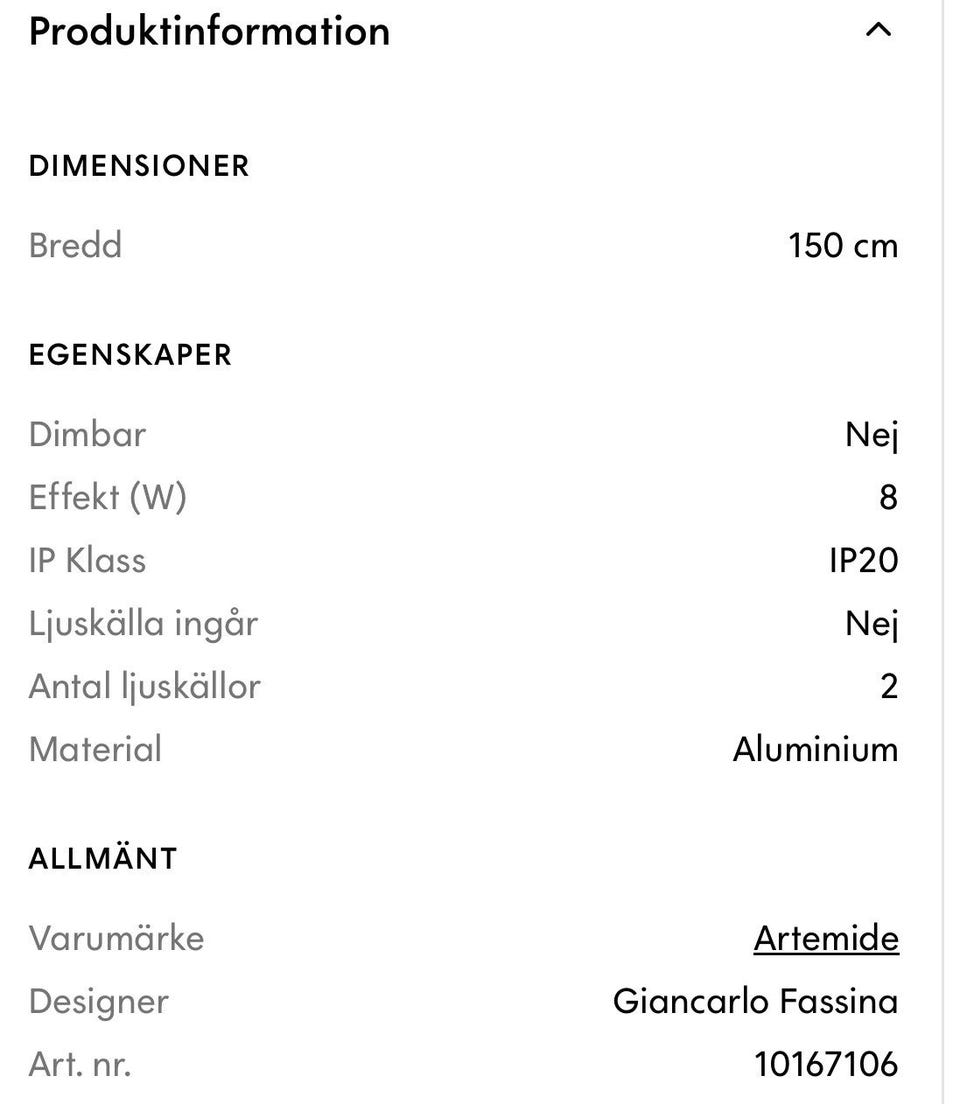Click the Dimbar label

(x=87, y=434)
